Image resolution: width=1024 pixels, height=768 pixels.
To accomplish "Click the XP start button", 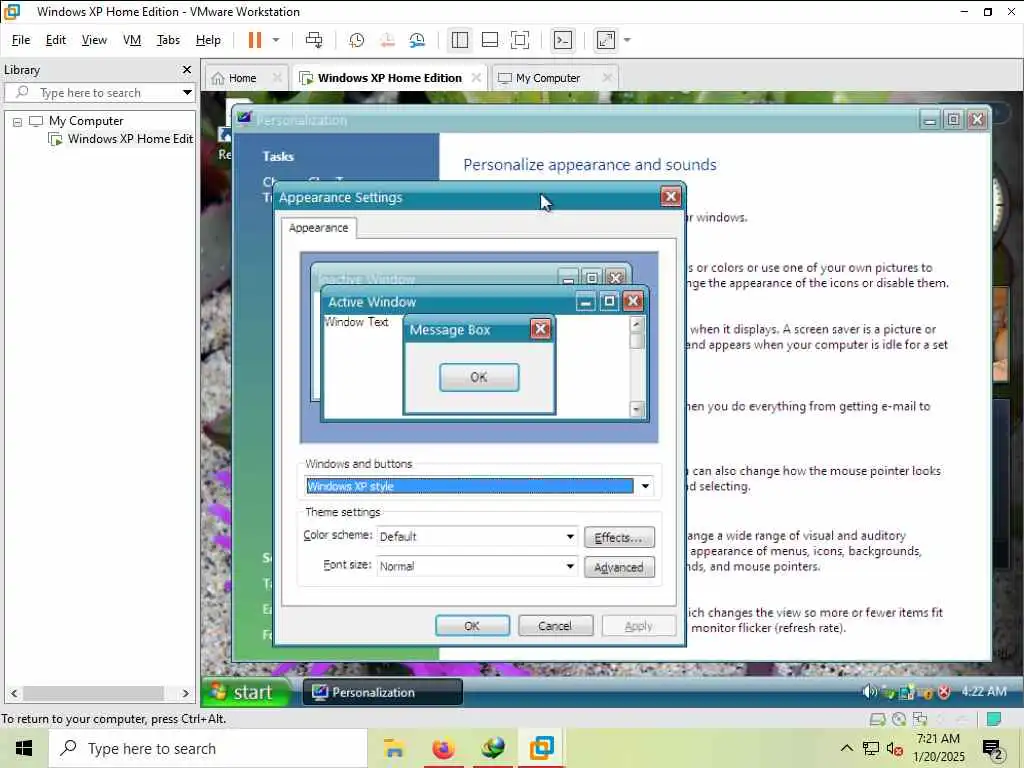I will (244, 692).
